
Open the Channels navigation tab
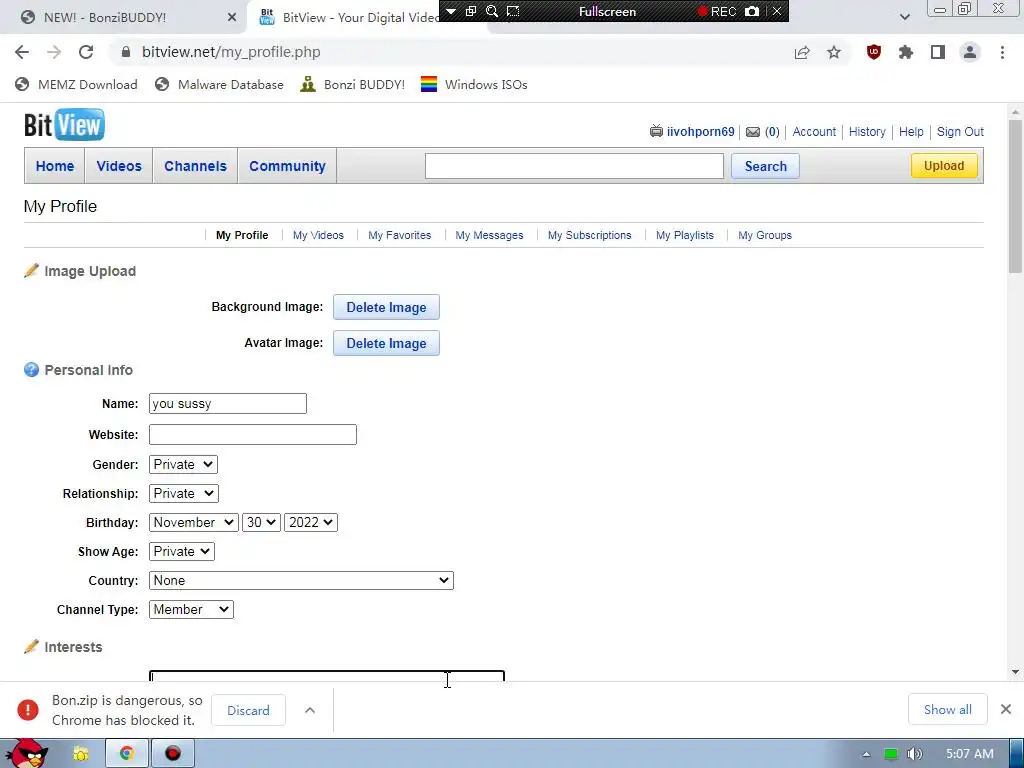pos(195,166)
